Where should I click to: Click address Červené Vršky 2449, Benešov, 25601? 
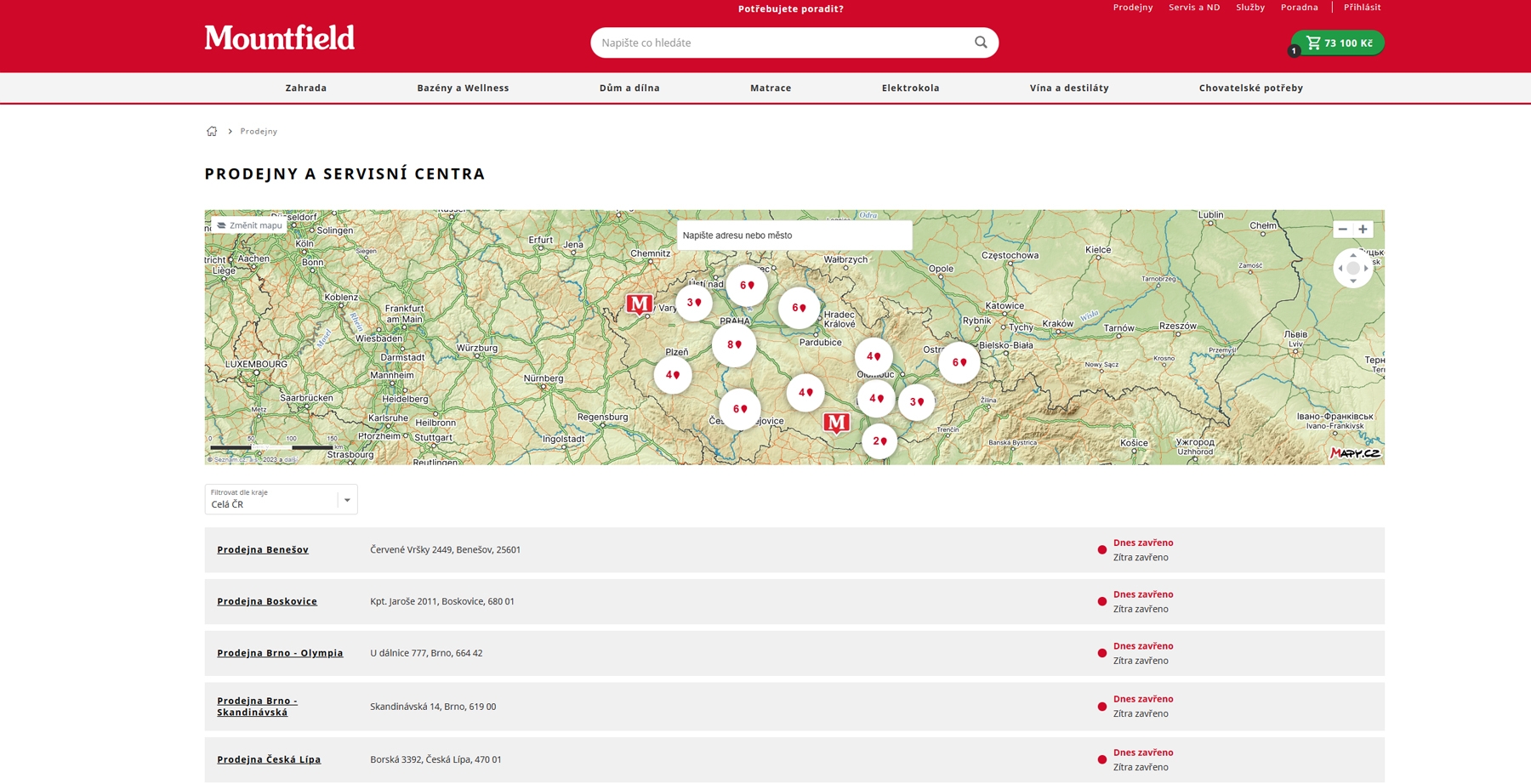coord(445,549)
